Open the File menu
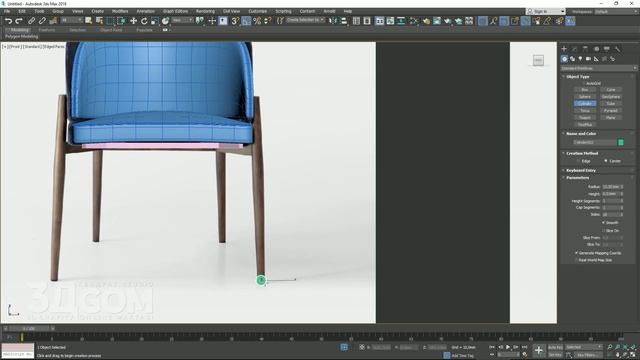This screenshot has width=640, height=360. tap(7, 11)
